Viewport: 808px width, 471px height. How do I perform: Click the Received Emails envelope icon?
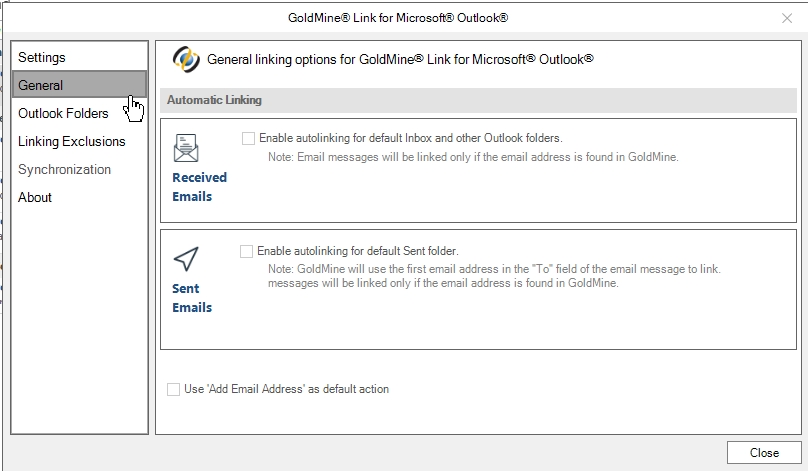(186, 148)
